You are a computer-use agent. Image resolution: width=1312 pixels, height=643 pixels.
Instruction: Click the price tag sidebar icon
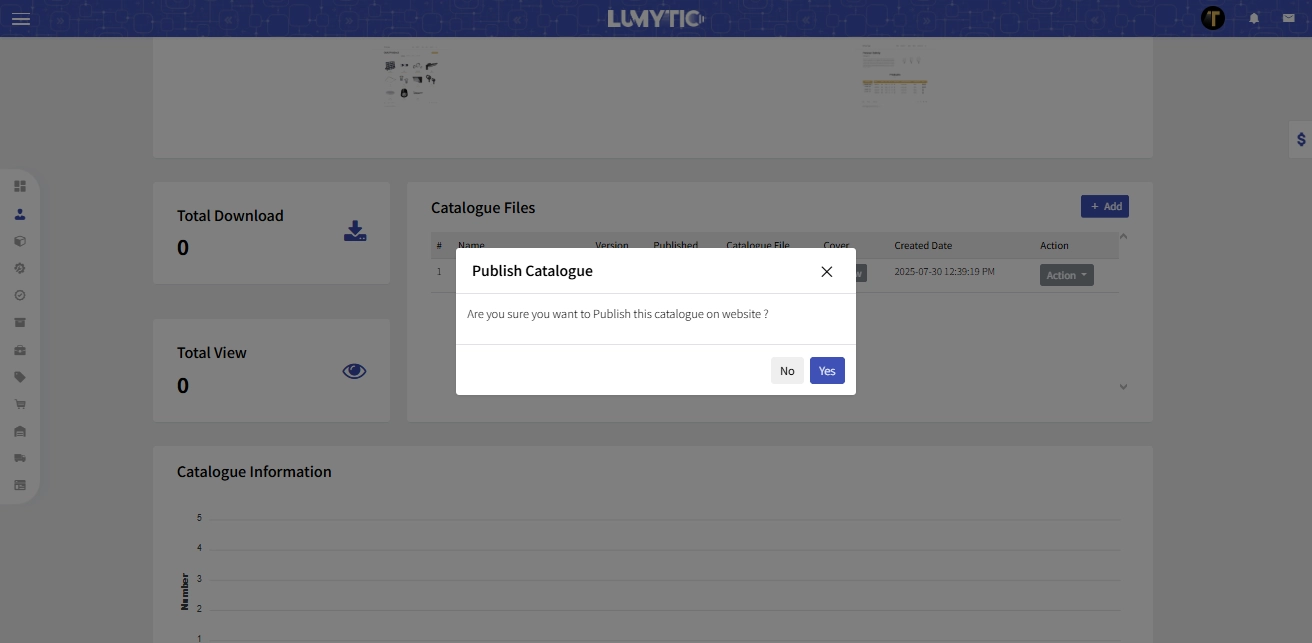(x=20, y=377)
